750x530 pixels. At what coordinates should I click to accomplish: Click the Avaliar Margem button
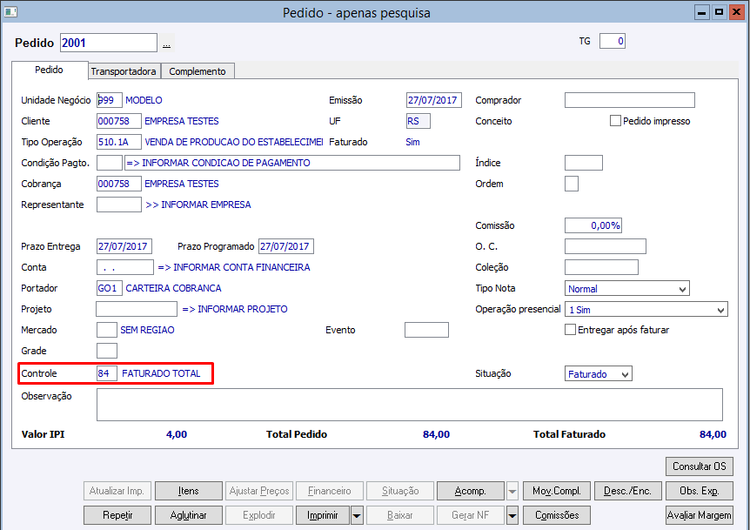pos(699,516)
